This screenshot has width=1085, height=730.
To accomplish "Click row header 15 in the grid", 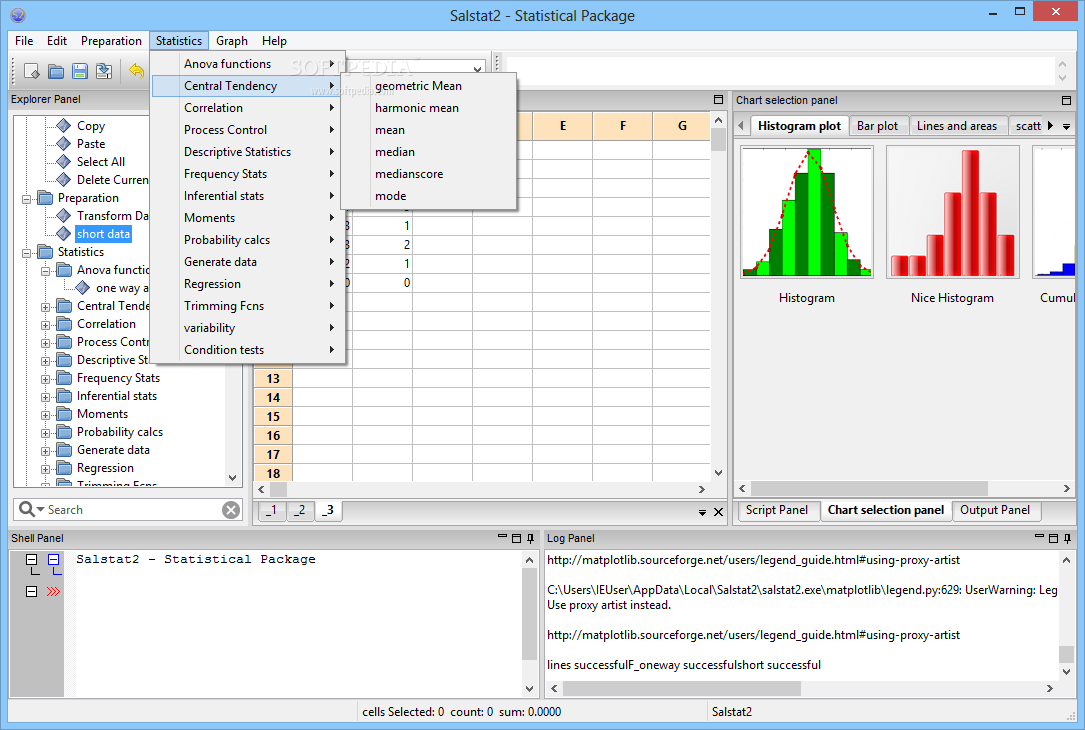I will click(x=273, y=417).
